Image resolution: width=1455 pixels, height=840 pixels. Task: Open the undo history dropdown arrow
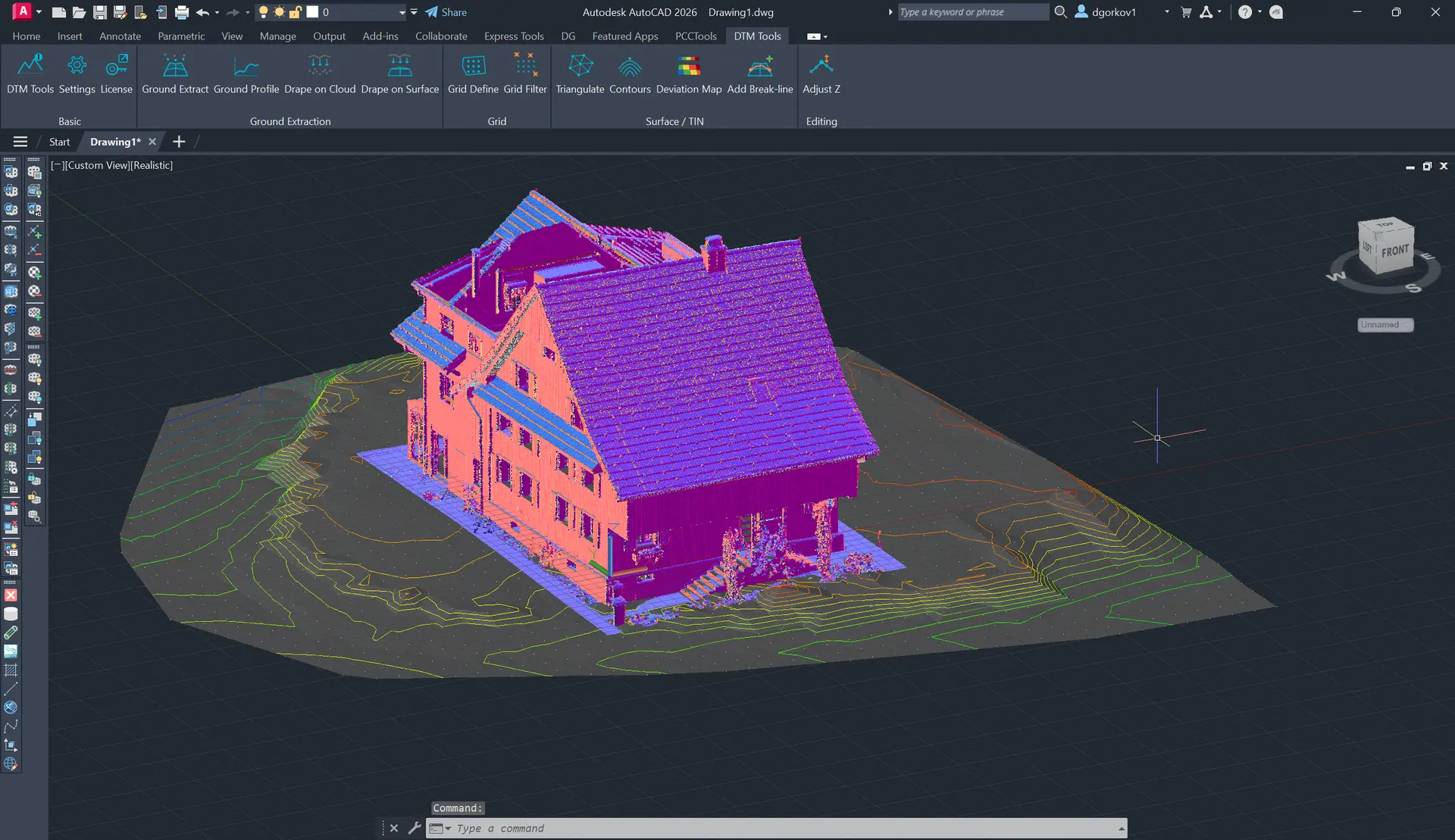[217, 12]
